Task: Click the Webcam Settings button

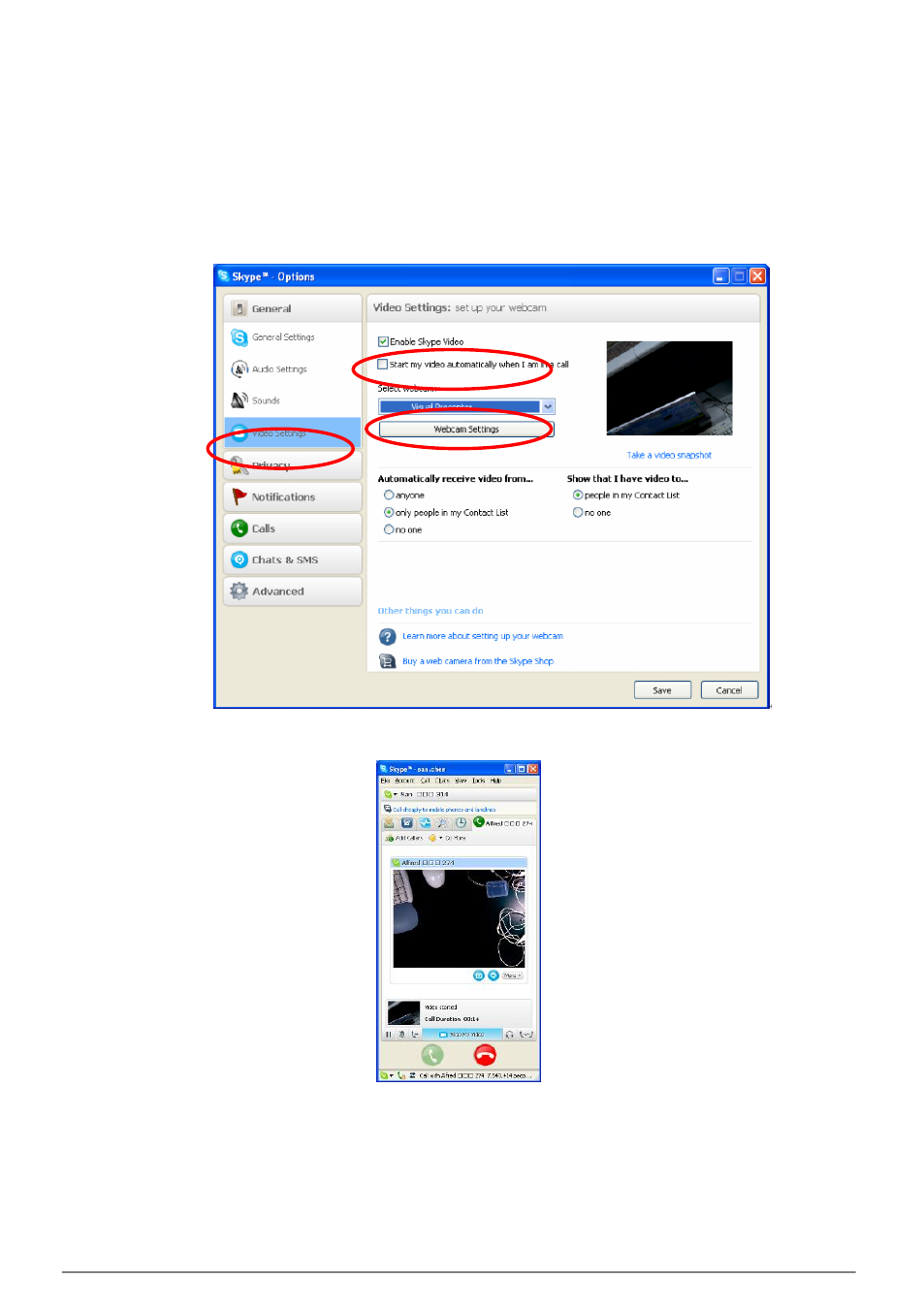Action: coord(466,429)
